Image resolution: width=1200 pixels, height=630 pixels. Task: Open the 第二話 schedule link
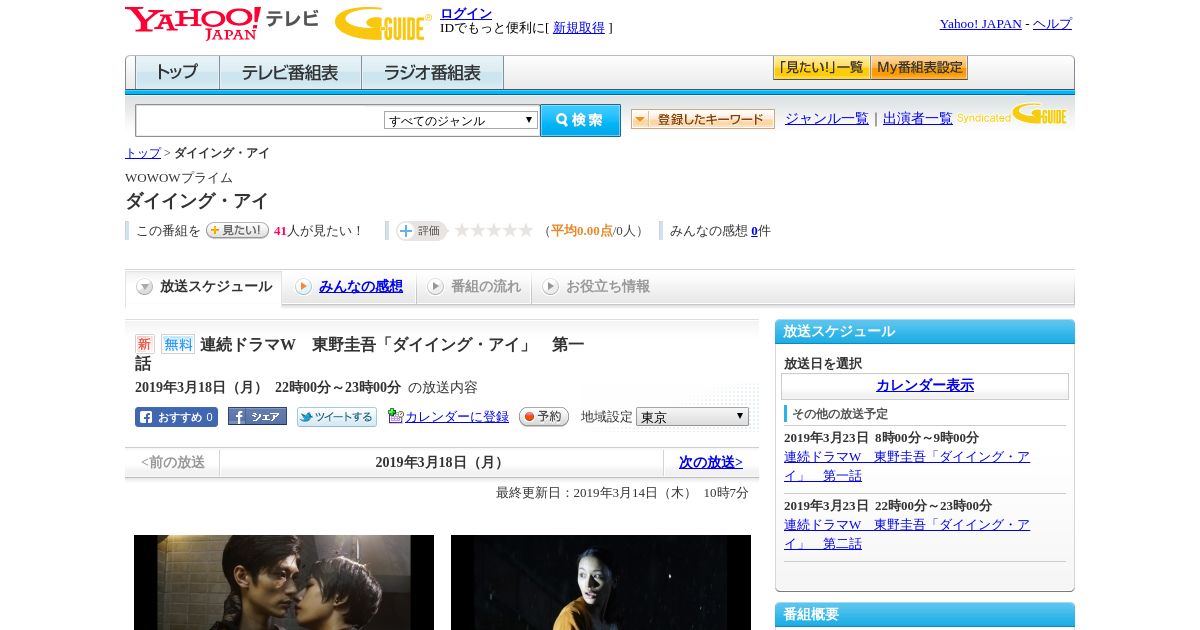coord(907,534)
